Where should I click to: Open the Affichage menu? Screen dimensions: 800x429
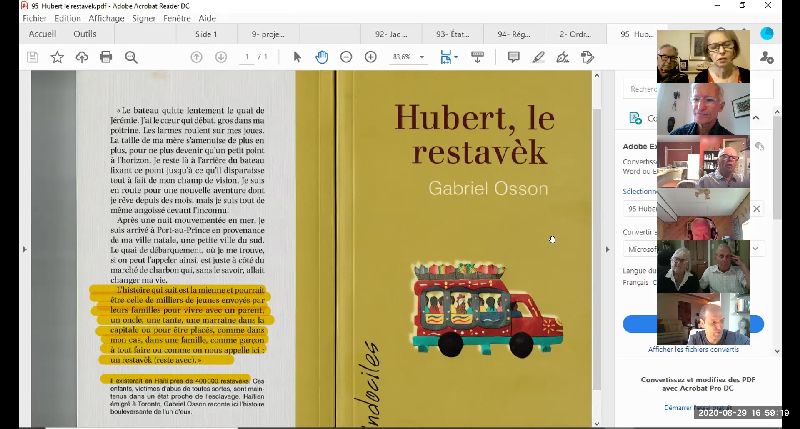106,18
